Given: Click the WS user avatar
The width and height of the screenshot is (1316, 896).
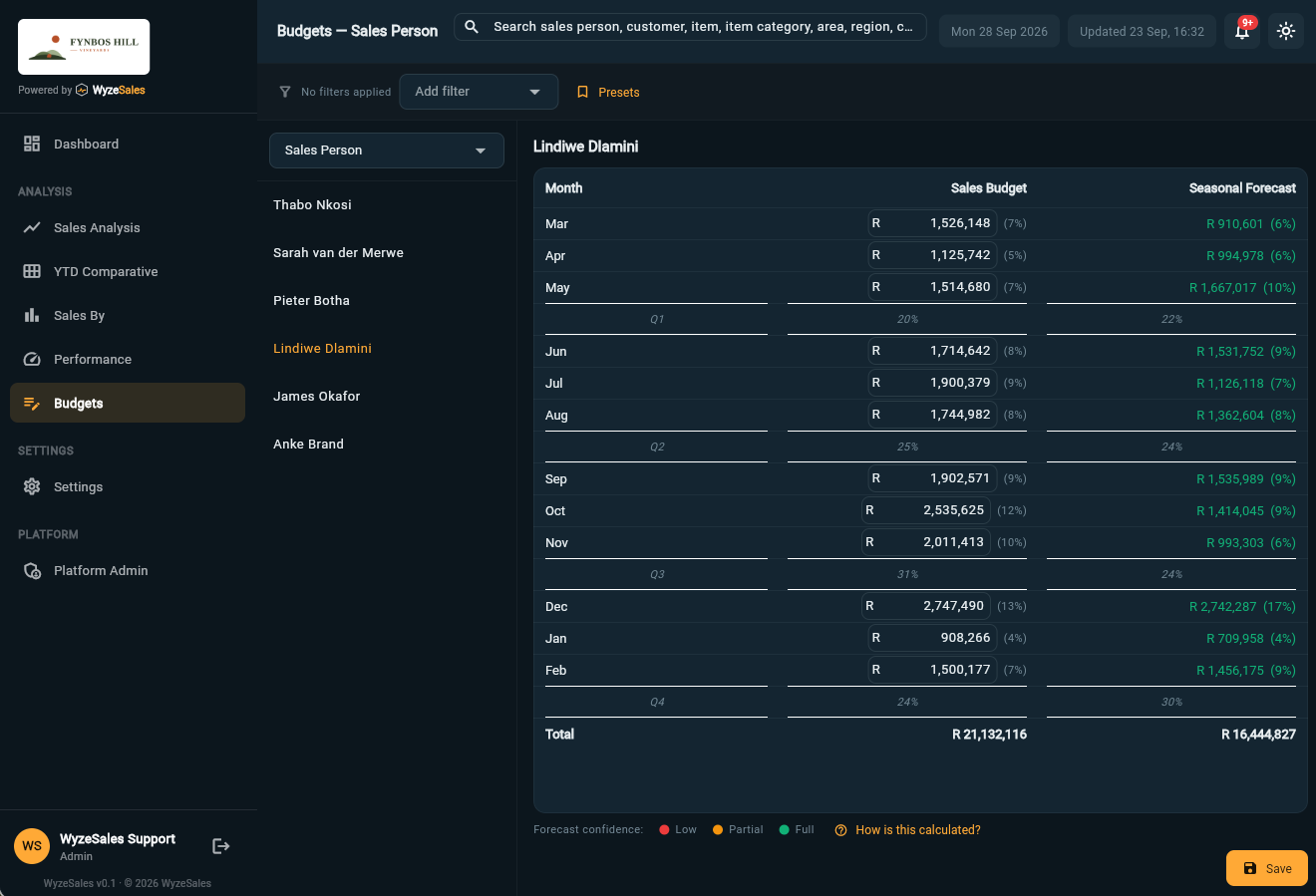Looking at the screenshot, I should click(x=32, y=846).
